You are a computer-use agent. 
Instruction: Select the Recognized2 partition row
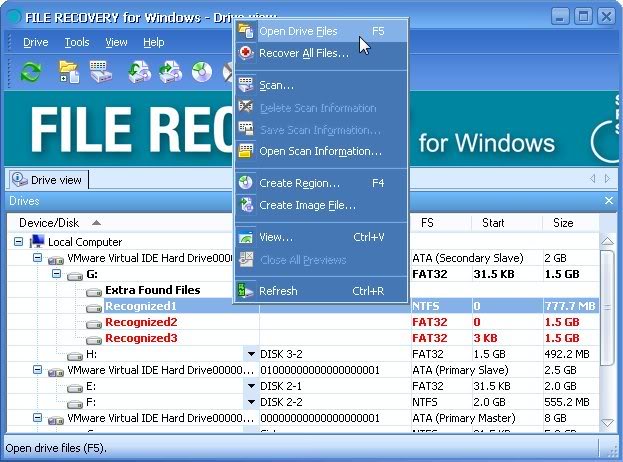tap(303, 322)
